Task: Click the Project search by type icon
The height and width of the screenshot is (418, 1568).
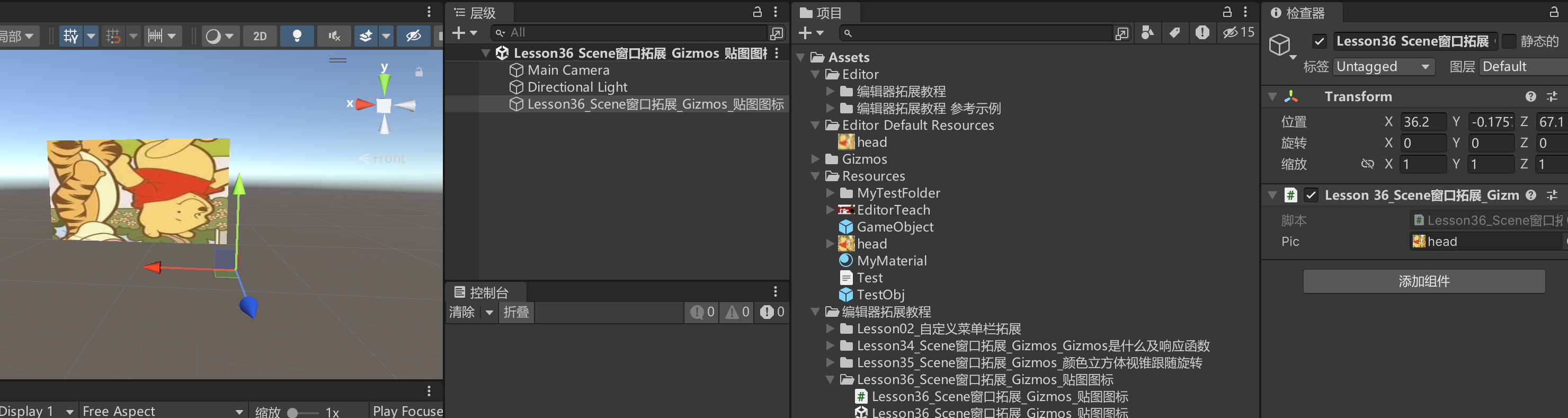Action: (x=1147, y=33)
